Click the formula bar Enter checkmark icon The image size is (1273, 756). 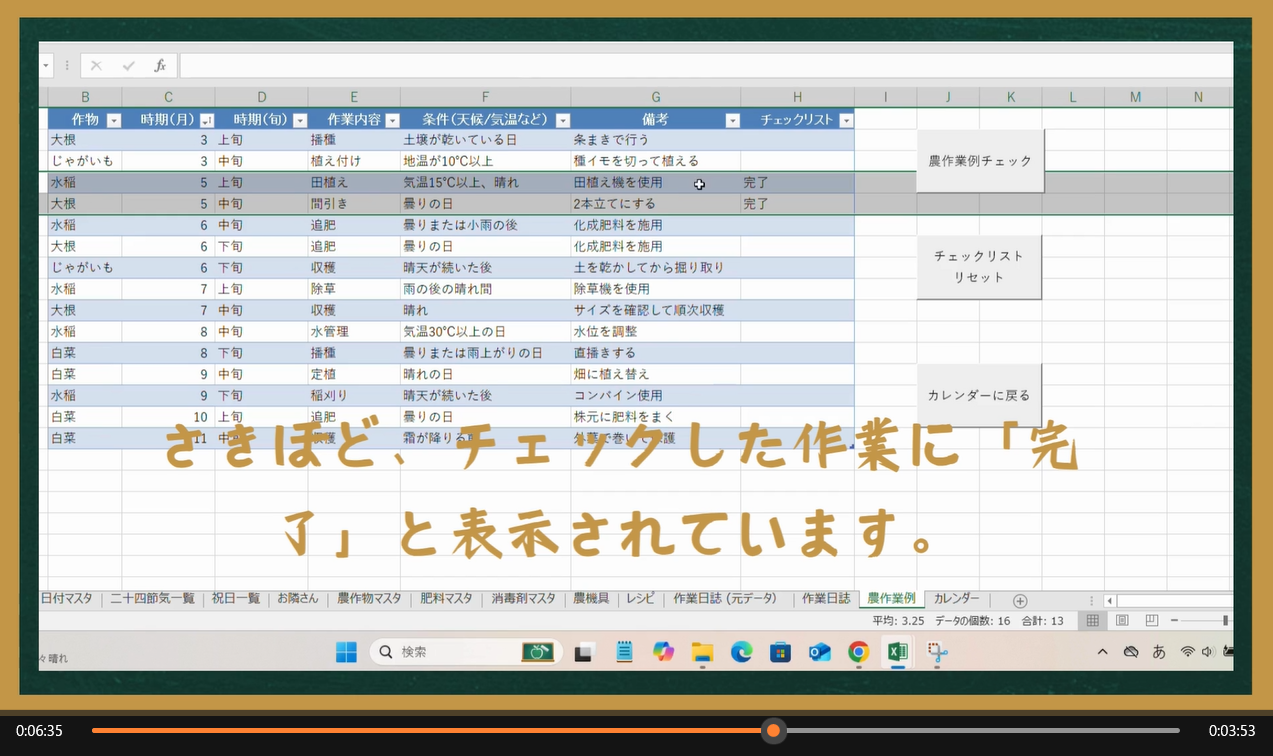coord(128,66)
